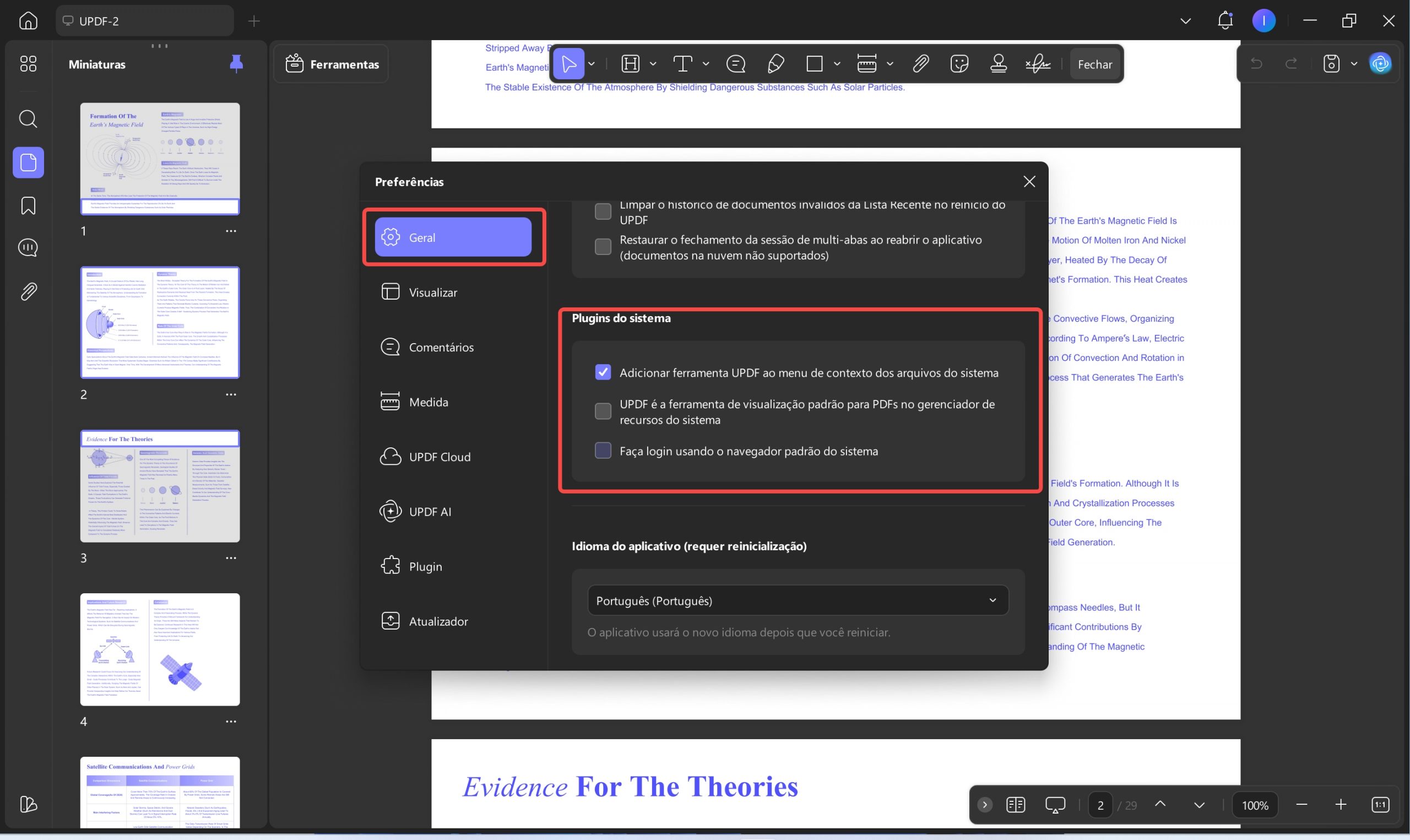1410x840 pixels.
Task: Add a new tab with plus
Action: point(254,21)
